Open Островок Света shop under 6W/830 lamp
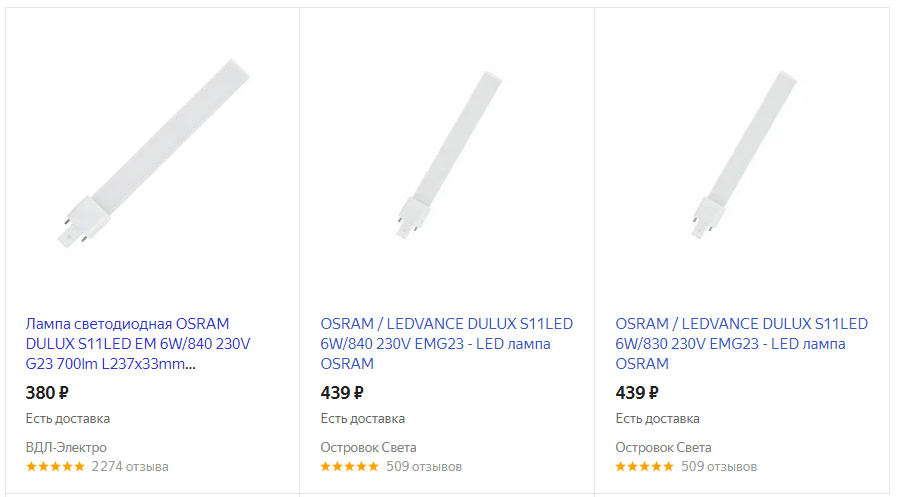Image resolution: width=901 pixels, height=497 pixels. point(663,447)
